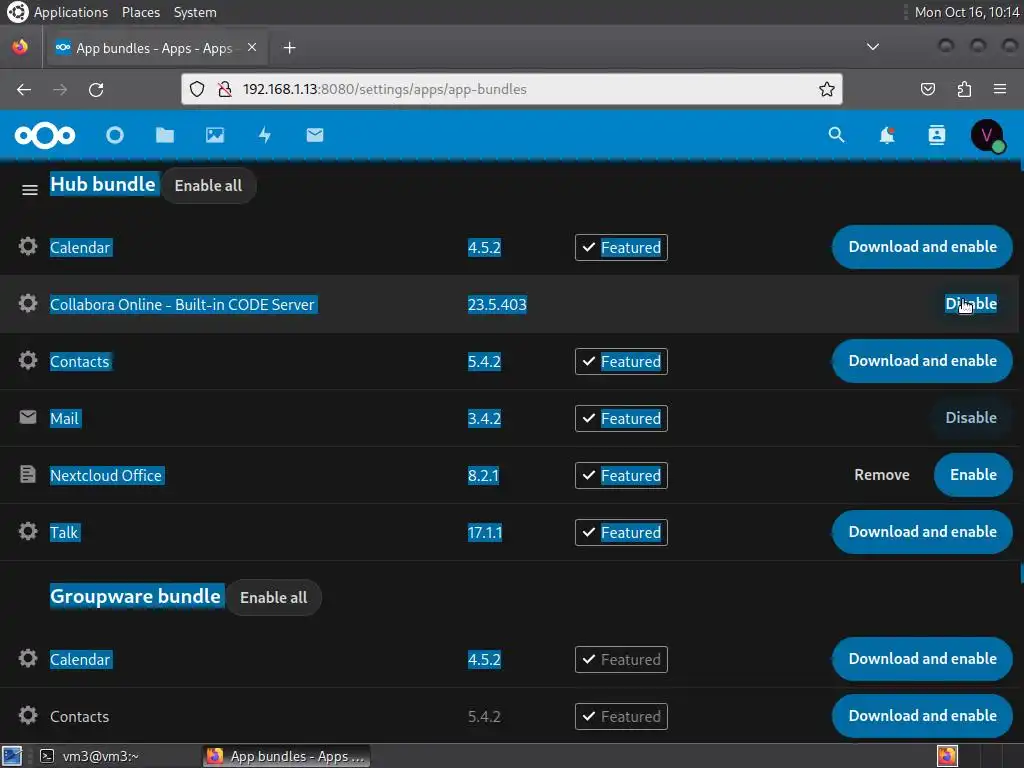The height and width of the screenshot is (768, 1024).
Task: Select the Nextcloud Office app name
Action: point(106,475)
